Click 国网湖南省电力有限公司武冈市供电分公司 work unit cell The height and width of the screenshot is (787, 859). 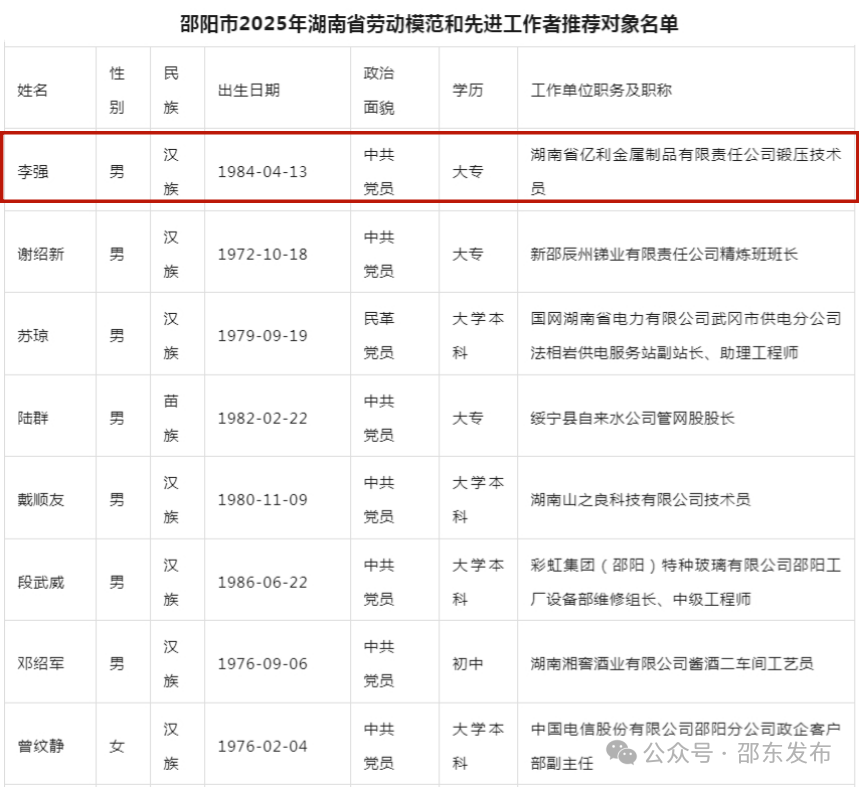pos(686,335)
